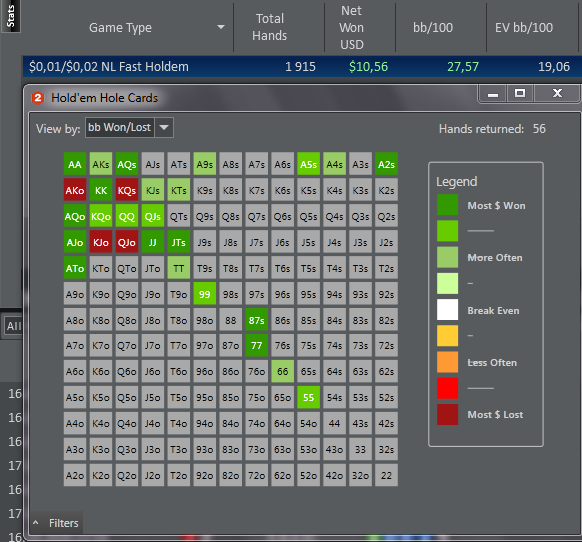This screenshot has height=542, width=582.
Task: Click the QJo red hand cell
Action: tap(127, 242)
